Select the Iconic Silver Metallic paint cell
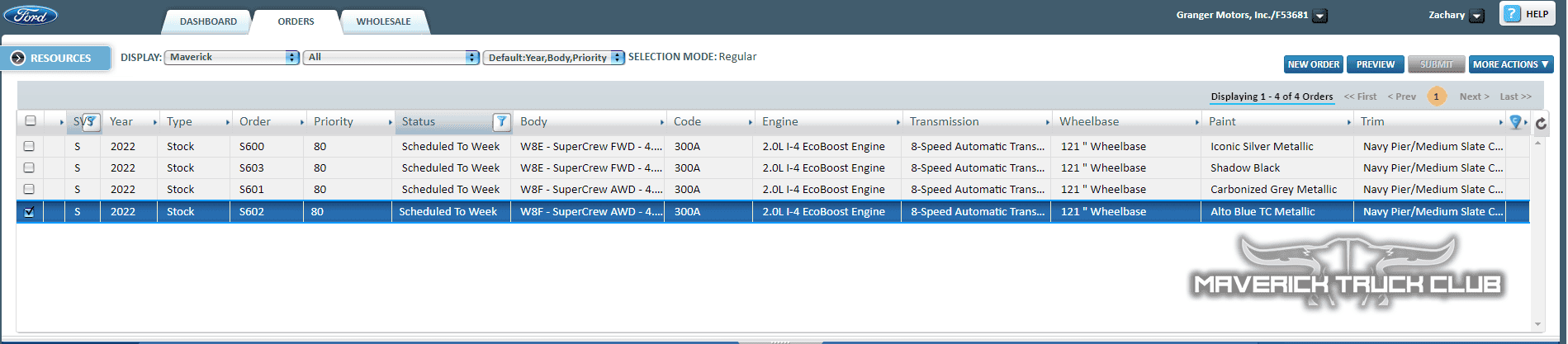Viewport: 1568px width, 344px height. (1262, 146)
